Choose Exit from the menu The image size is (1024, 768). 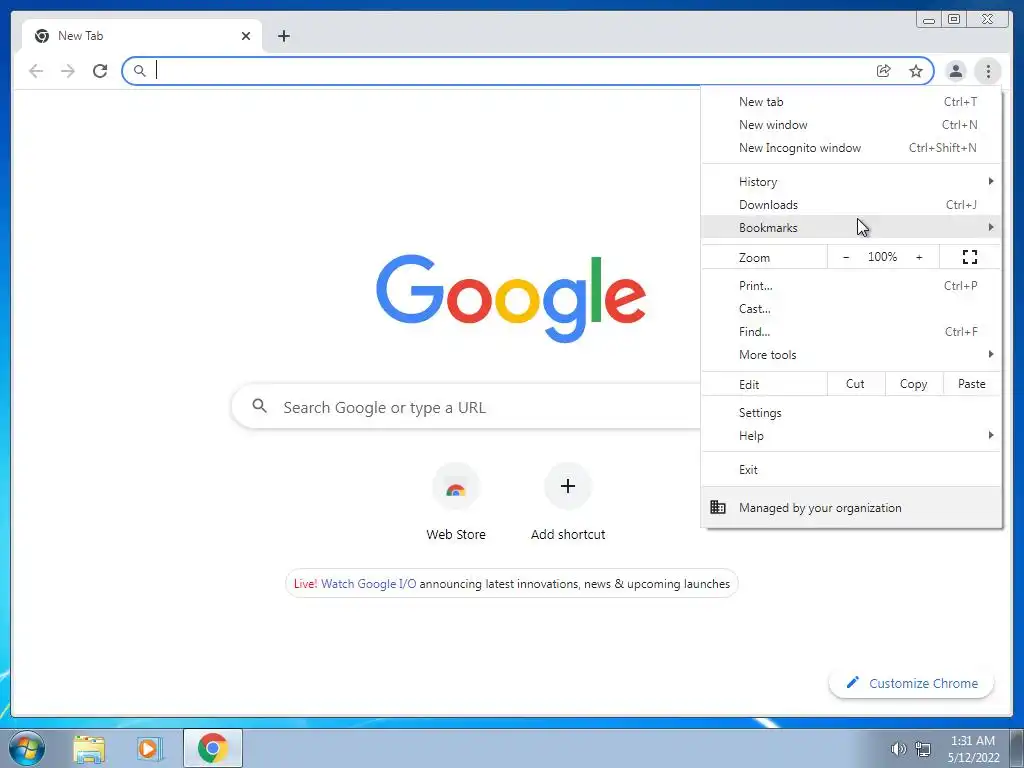(851, 470)
